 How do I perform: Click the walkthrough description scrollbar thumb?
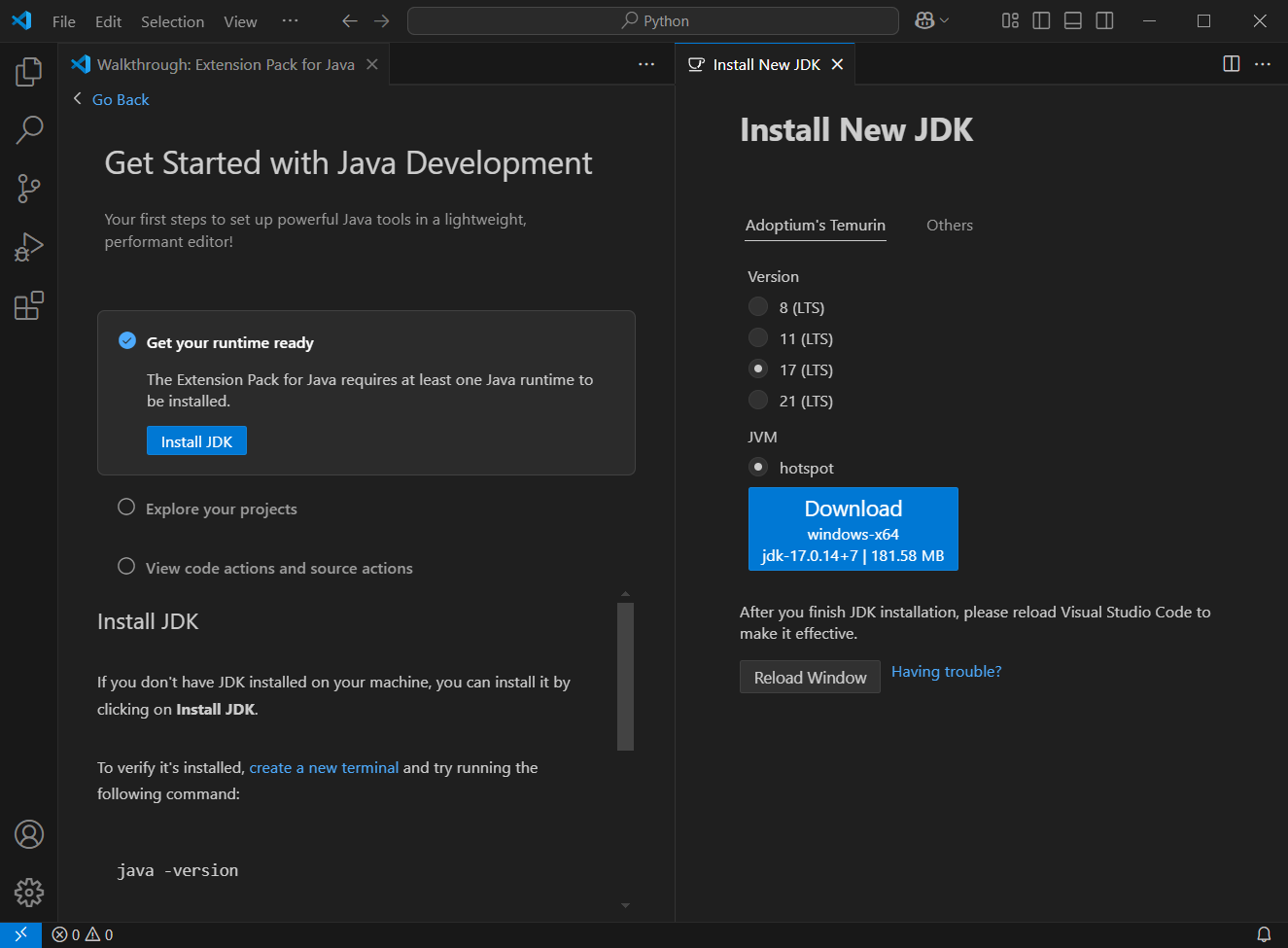[x=625, y=677]
